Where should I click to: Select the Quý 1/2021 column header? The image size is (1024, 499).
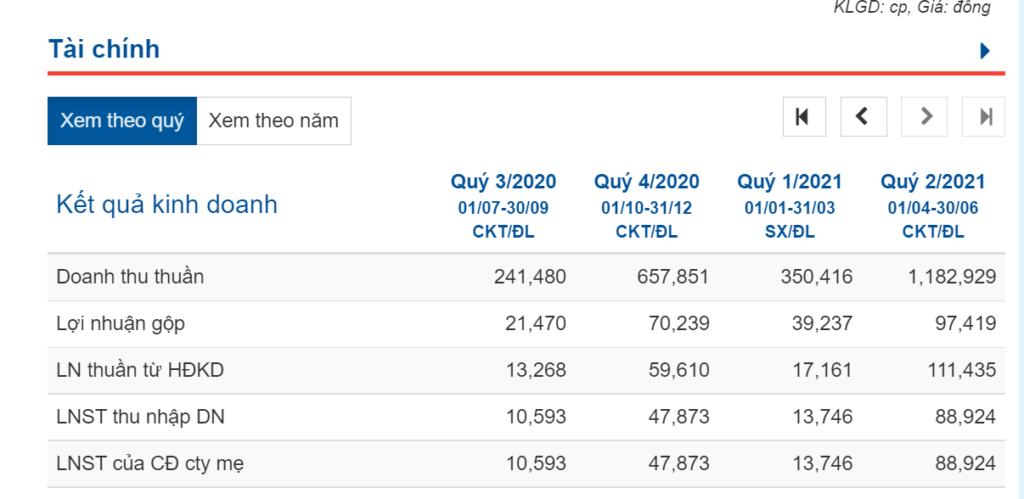789,182
